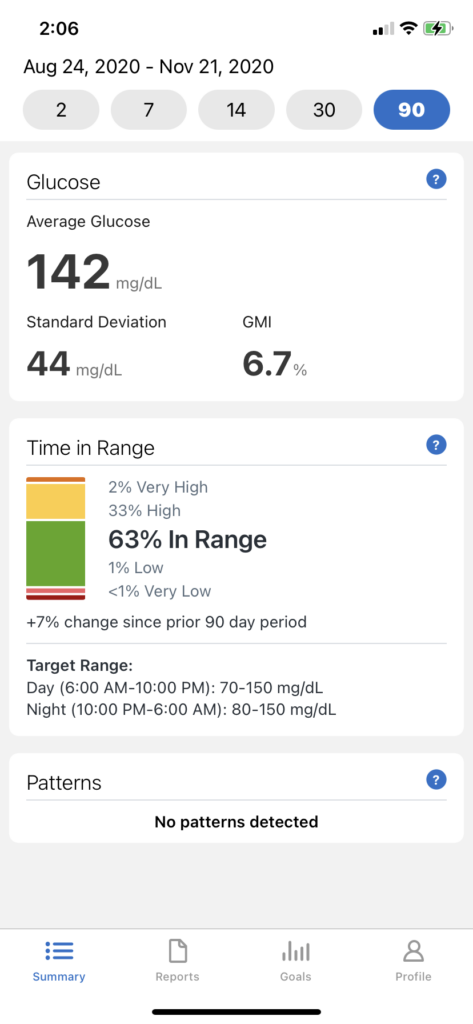Tap the green In Range bar segment
The height and width of the screenshot is (1024, 473).
56,553
